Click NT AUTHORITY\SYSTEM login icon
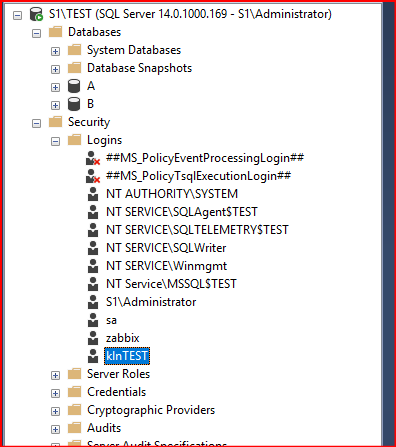Screen dimensions: 396x447 (93, 194)
